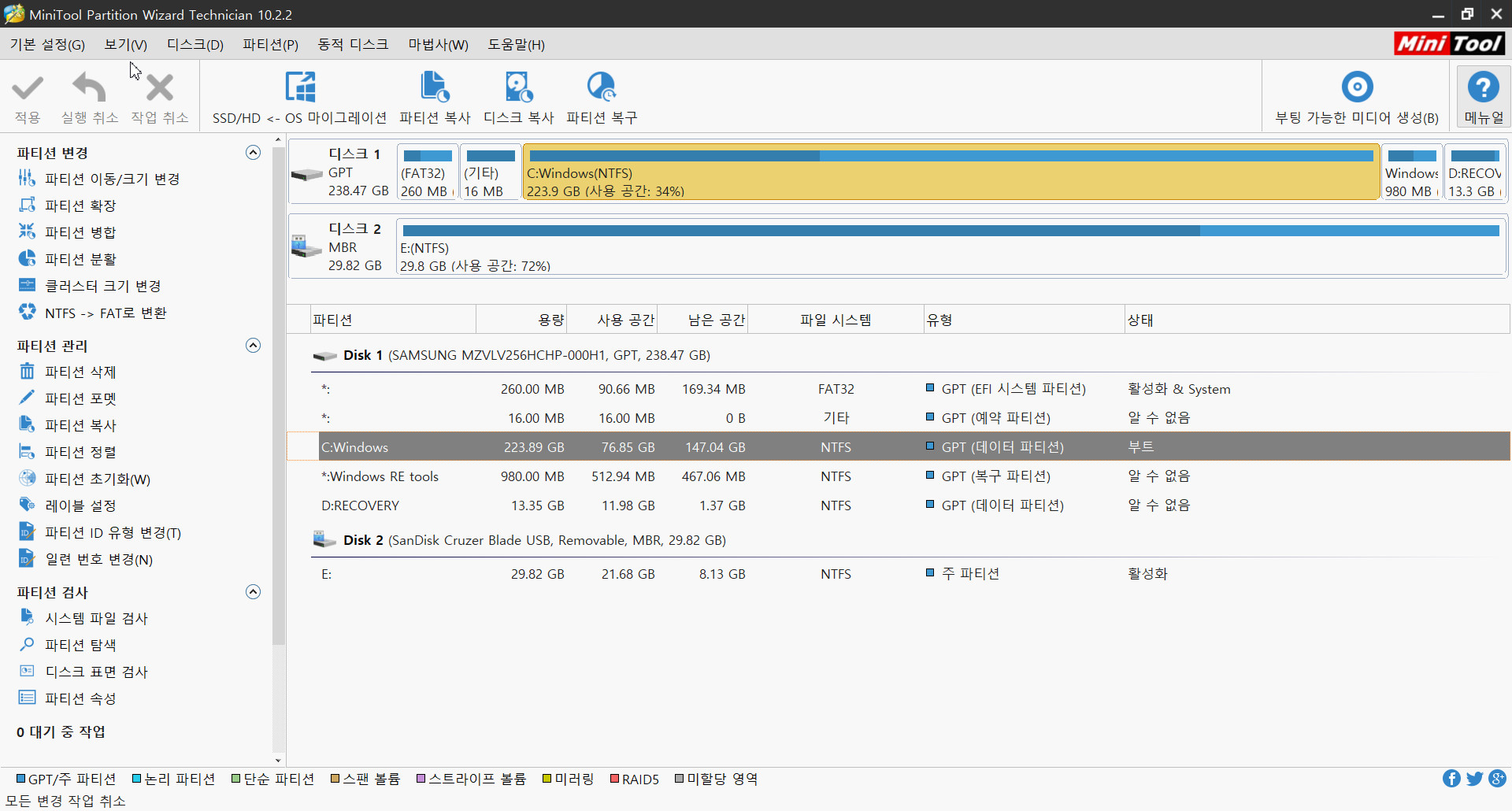This screenshot has width=1512, height=811.
Task: Click the 실행 취소 undo arrow icon
Action: tap(89, 87)
